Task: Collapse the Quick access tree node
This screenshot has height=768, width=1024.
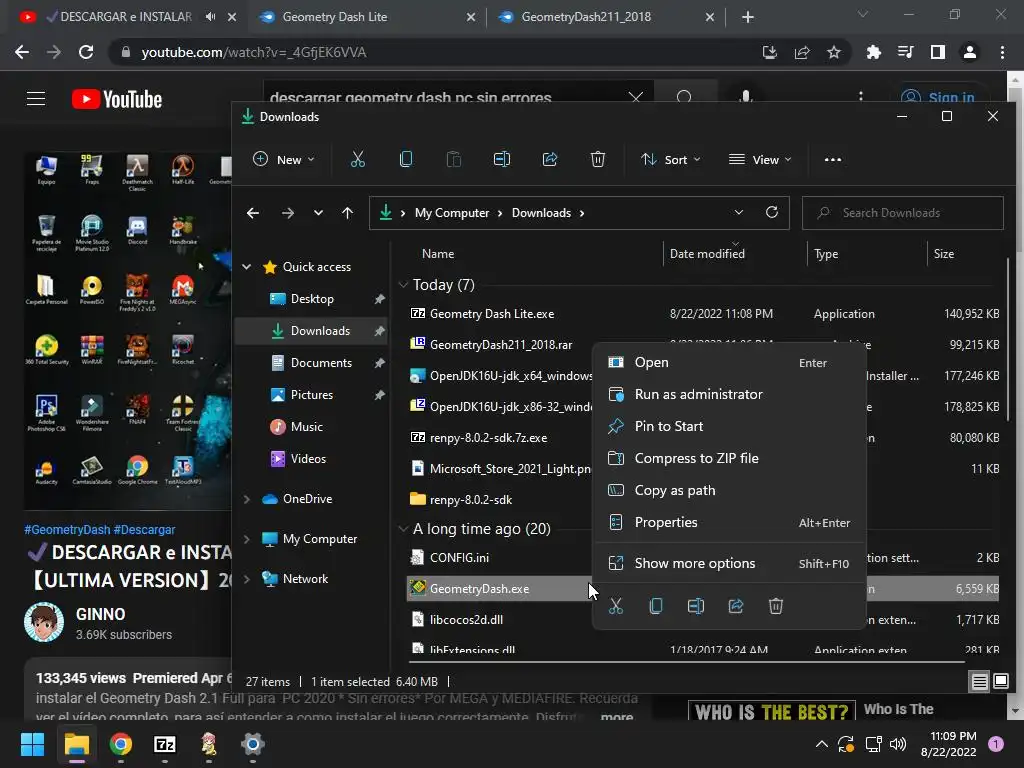Action: tap(247, 266)
